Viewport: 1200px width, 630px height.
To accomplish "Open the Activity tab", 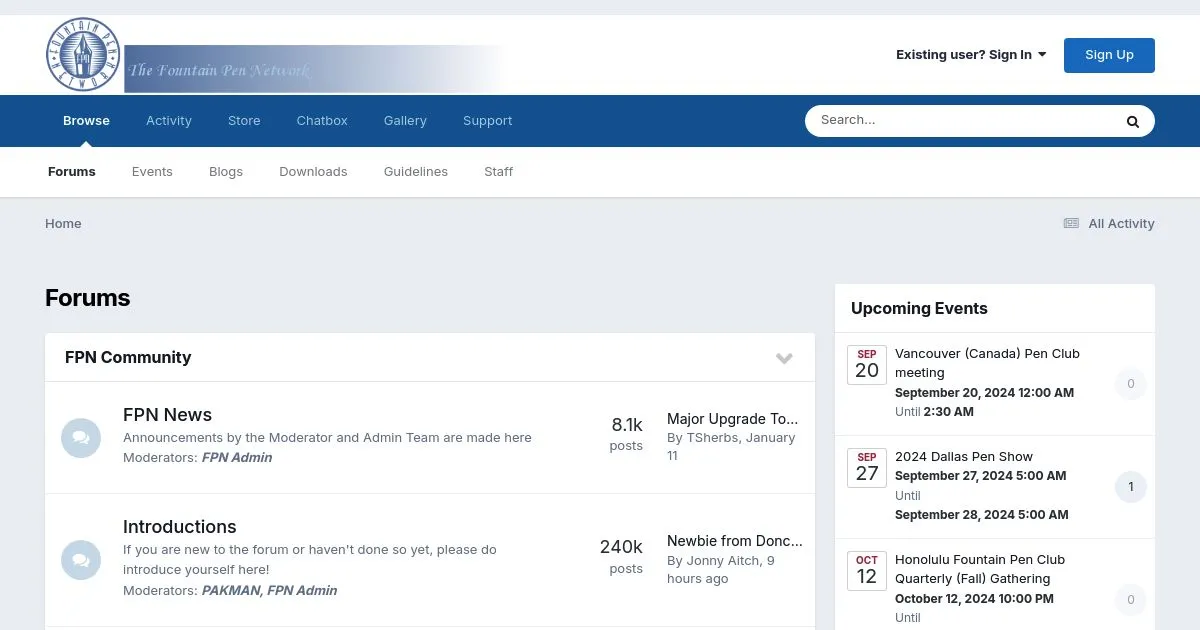I will [169, 121].
